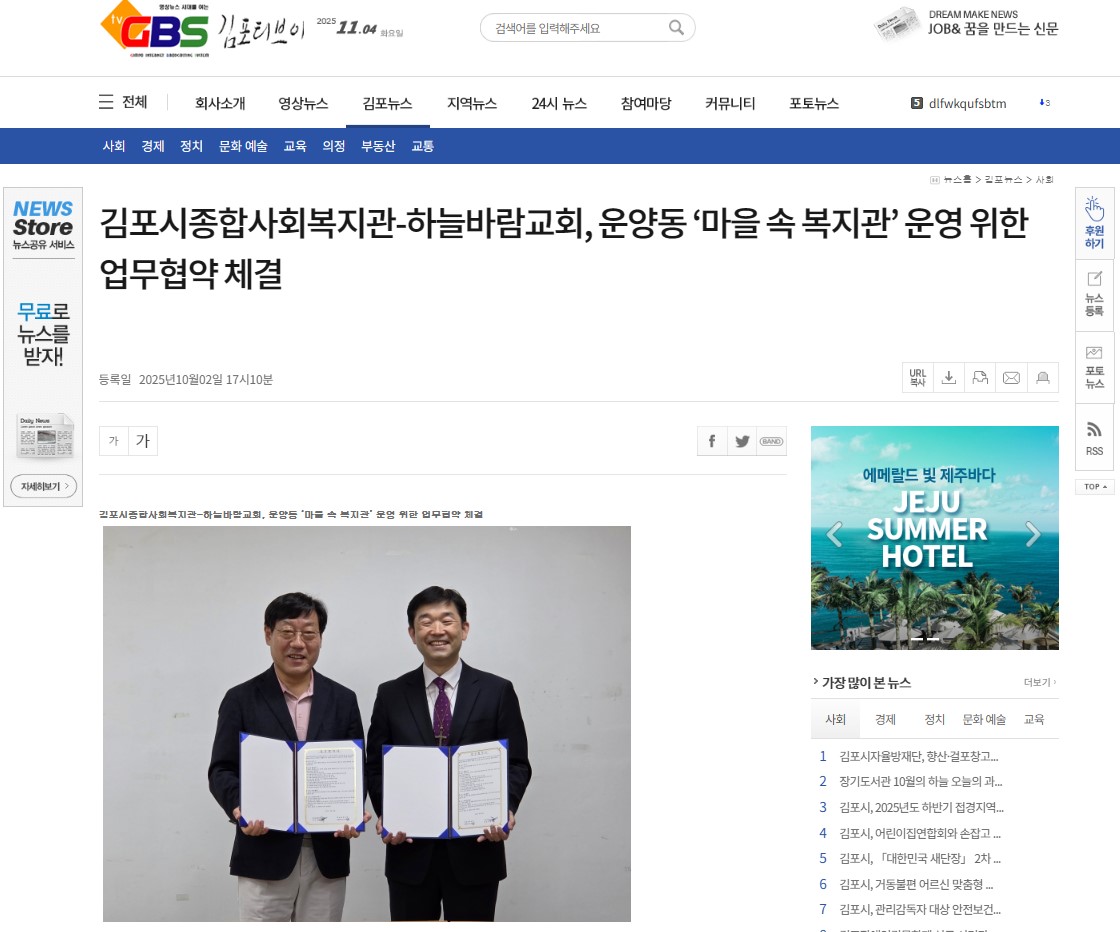Email the article via the envelope icon
Screen dimensions: 1120x932
[x=1011, y=378]
